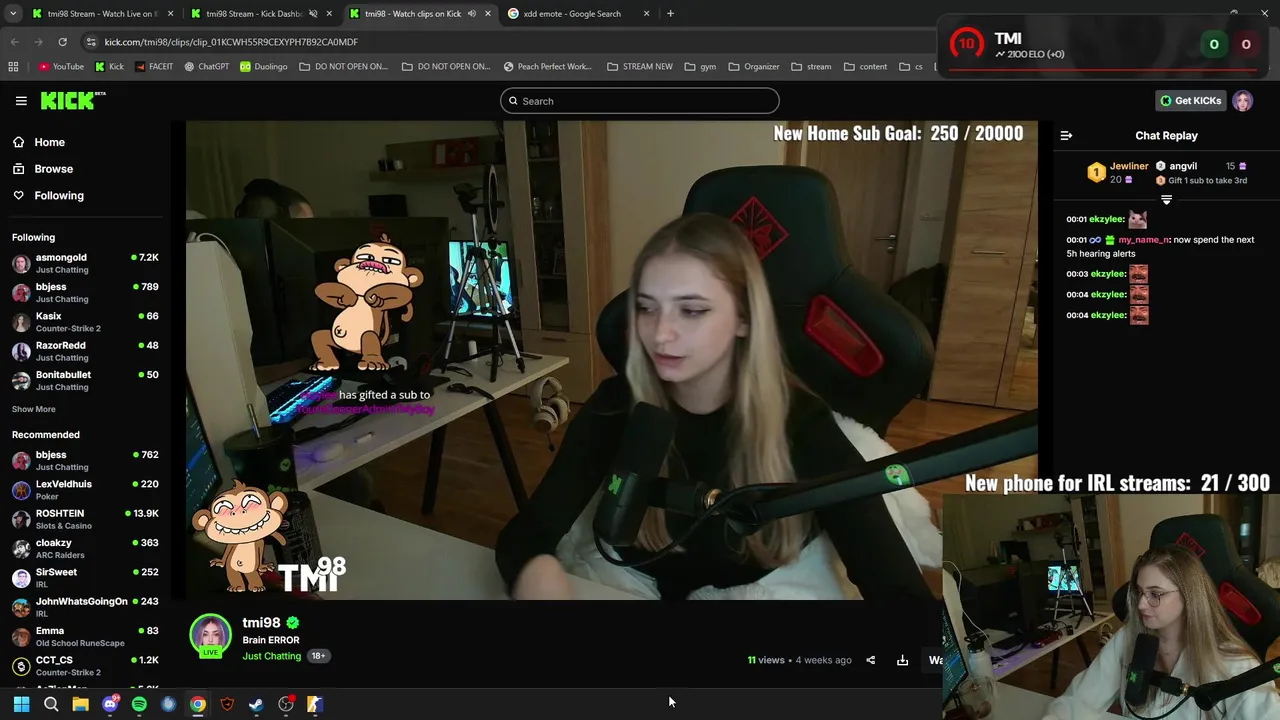The height and width of the screenshot is (720, 1280).
Task: Collapse the Chat Replay panel
Action: (1066, 136)
